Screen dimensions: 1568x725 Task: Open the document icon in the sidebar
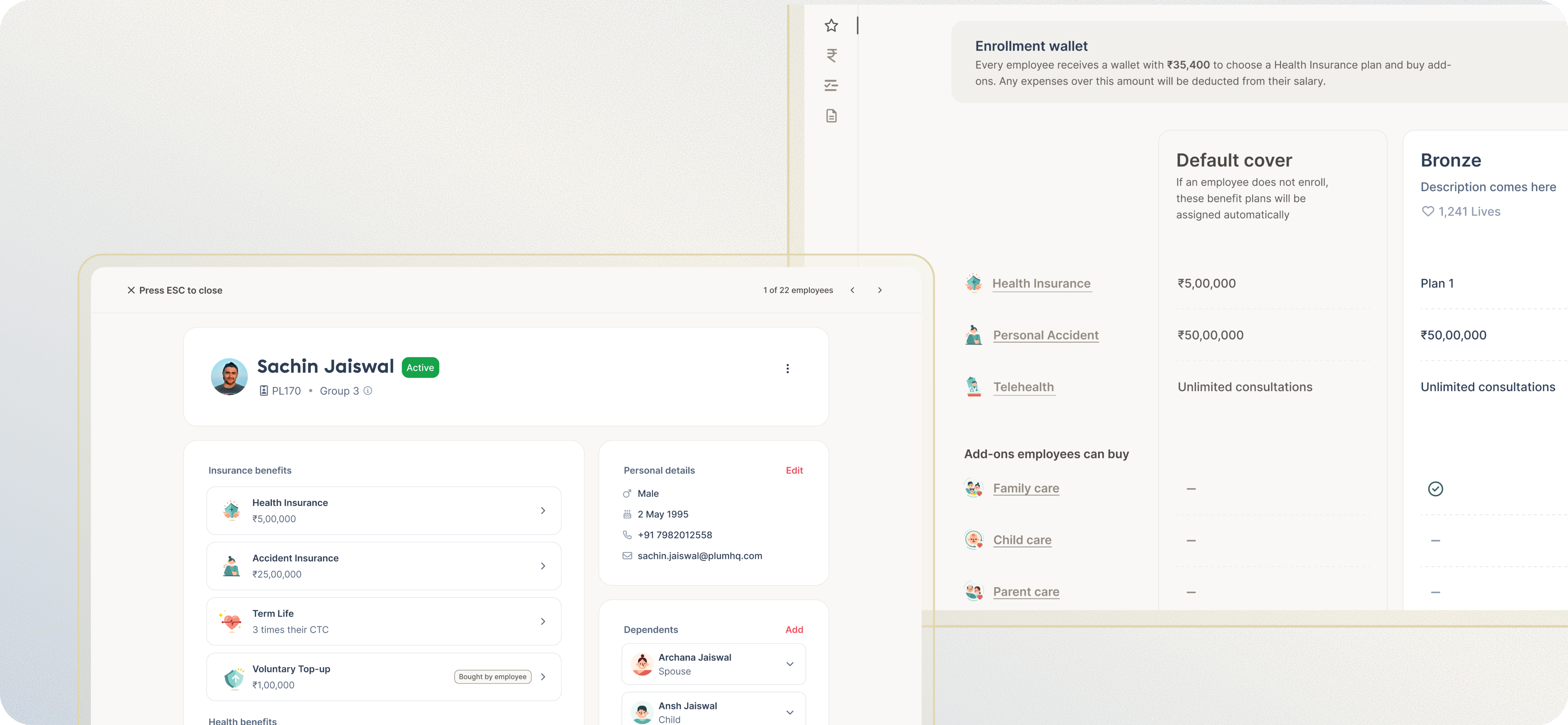pos(831,116)
